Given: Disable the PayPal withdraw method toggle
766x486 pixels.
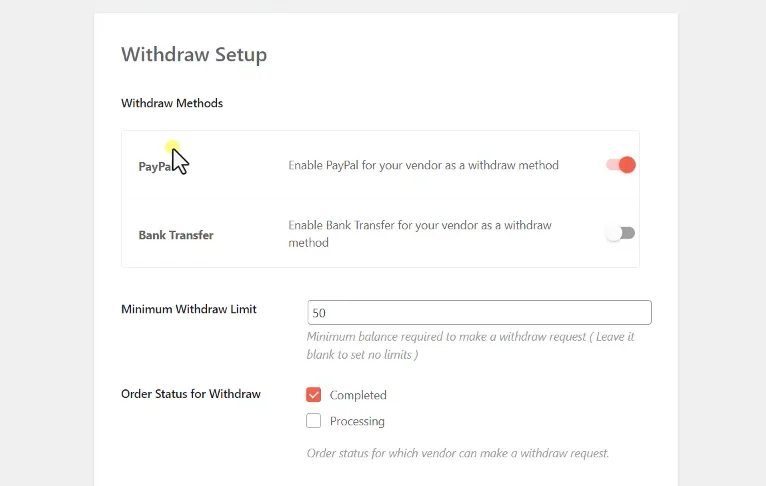Looking at the screenshot, I should click(620, 165).
